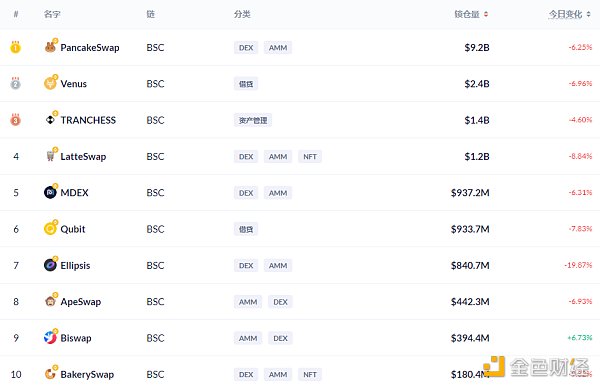Click the ApeSwap monkey logo icon
This screenshot has width=600, height=388.
50,301
